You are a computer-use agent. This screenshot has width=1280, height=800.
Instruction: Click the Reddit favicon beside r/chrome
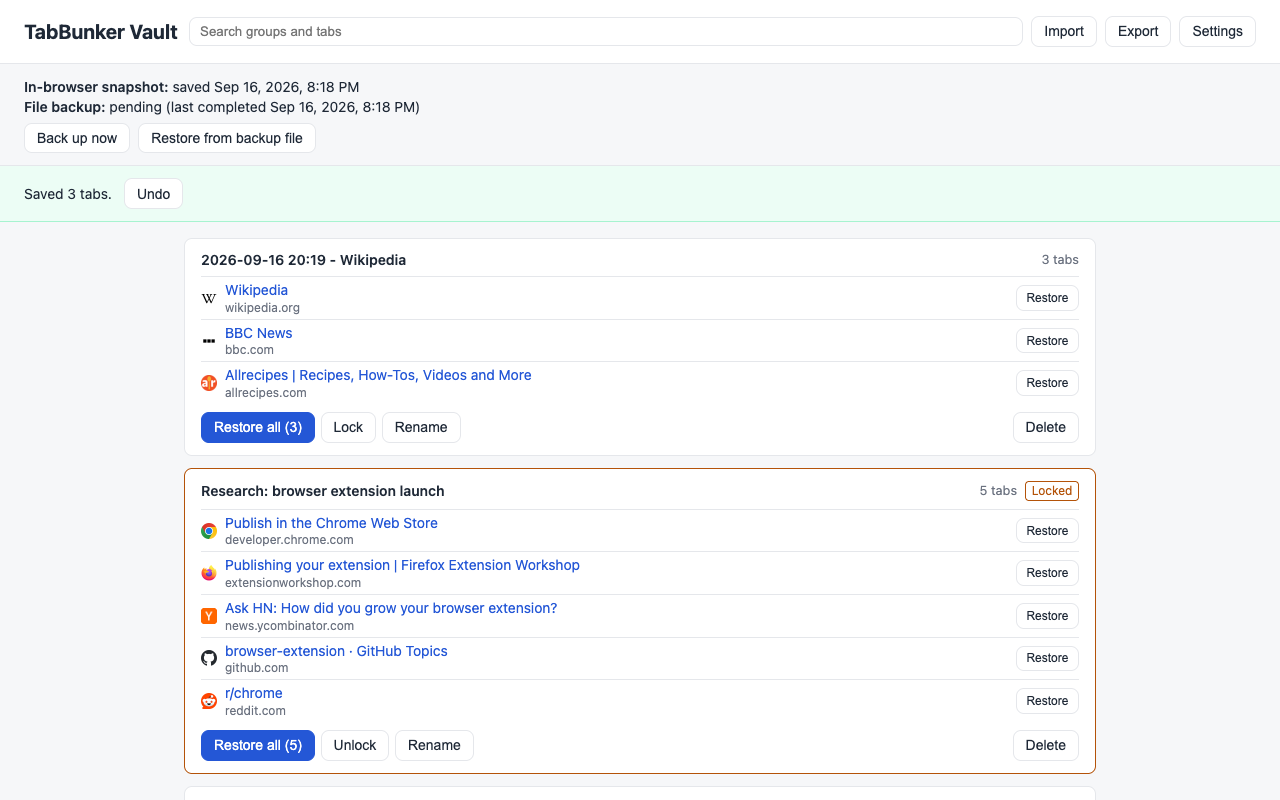(x=209, y=701)
